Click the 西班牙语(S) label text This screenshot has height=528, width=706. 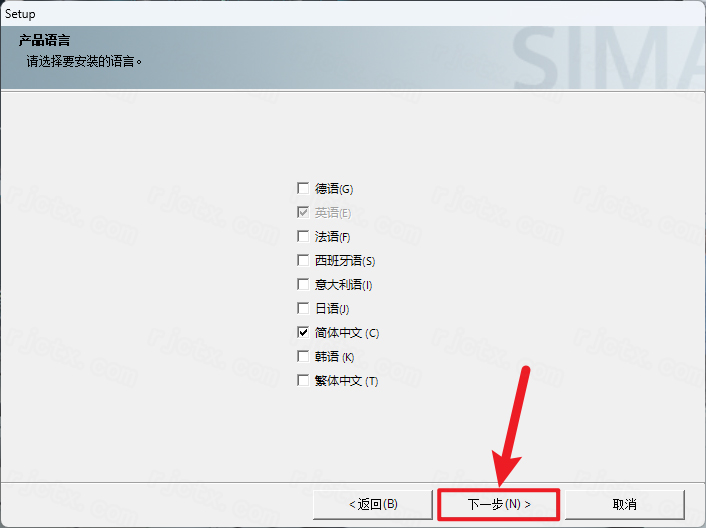pyautogui.click(x=345, y=260)
